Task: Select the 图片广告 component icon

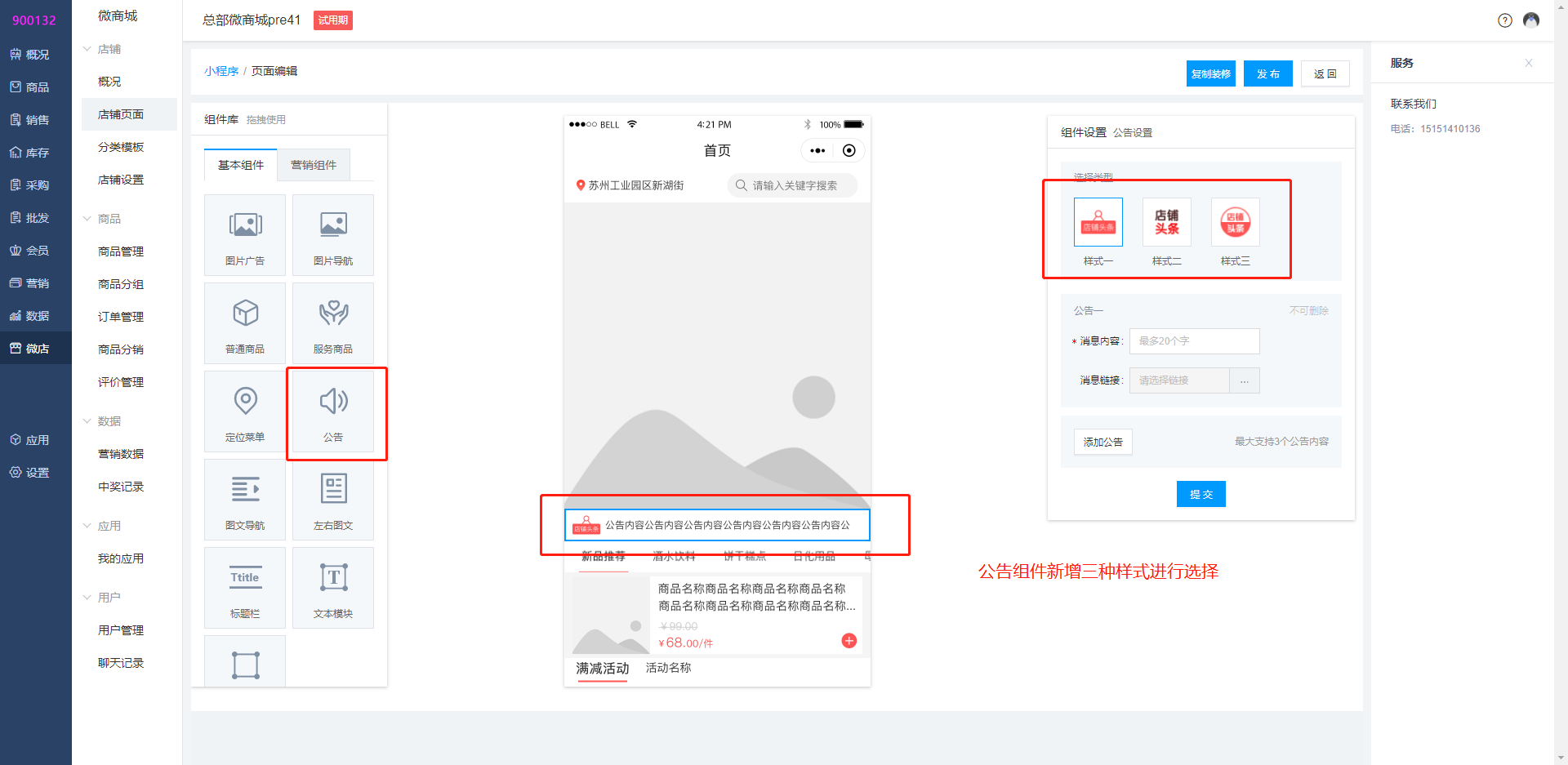Action: 245,225
